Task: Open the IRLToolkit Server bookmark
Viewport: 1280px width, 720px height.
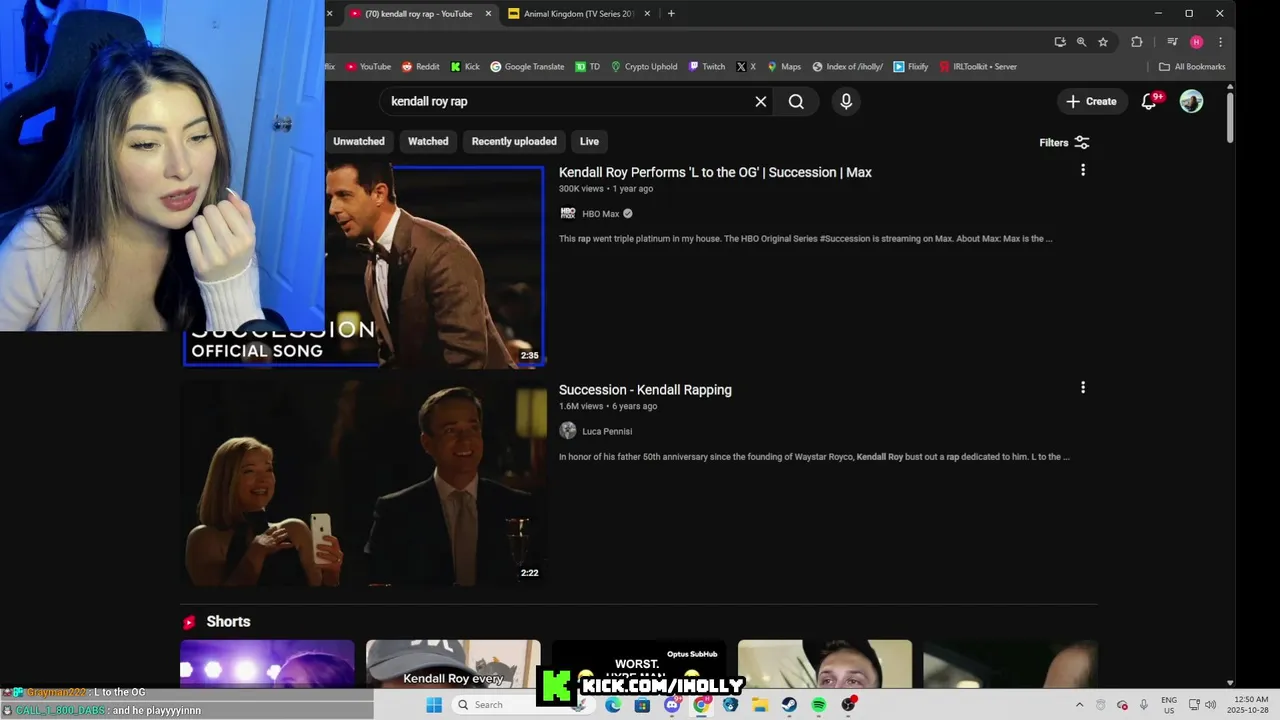Action: 978,67
